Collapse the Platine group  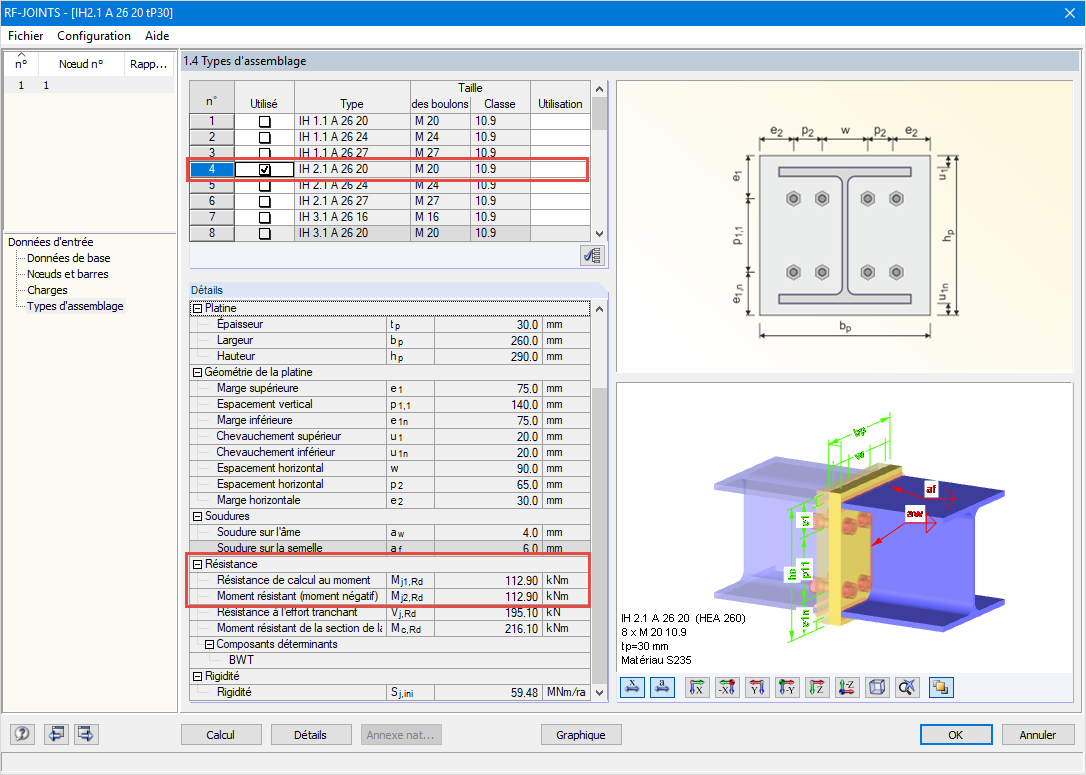pos(197,308)
